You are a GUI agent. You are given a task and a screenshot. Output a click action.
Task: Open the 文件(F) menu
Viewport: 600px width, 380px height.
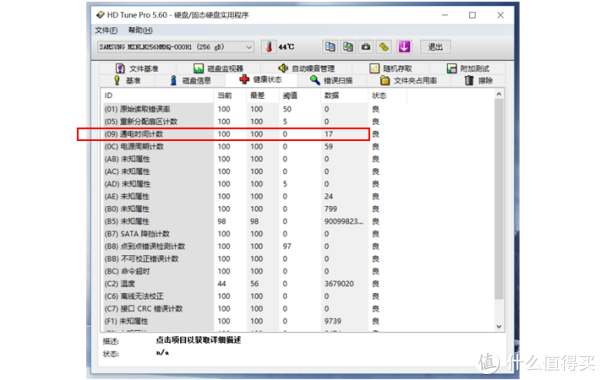tap(106, 30)
